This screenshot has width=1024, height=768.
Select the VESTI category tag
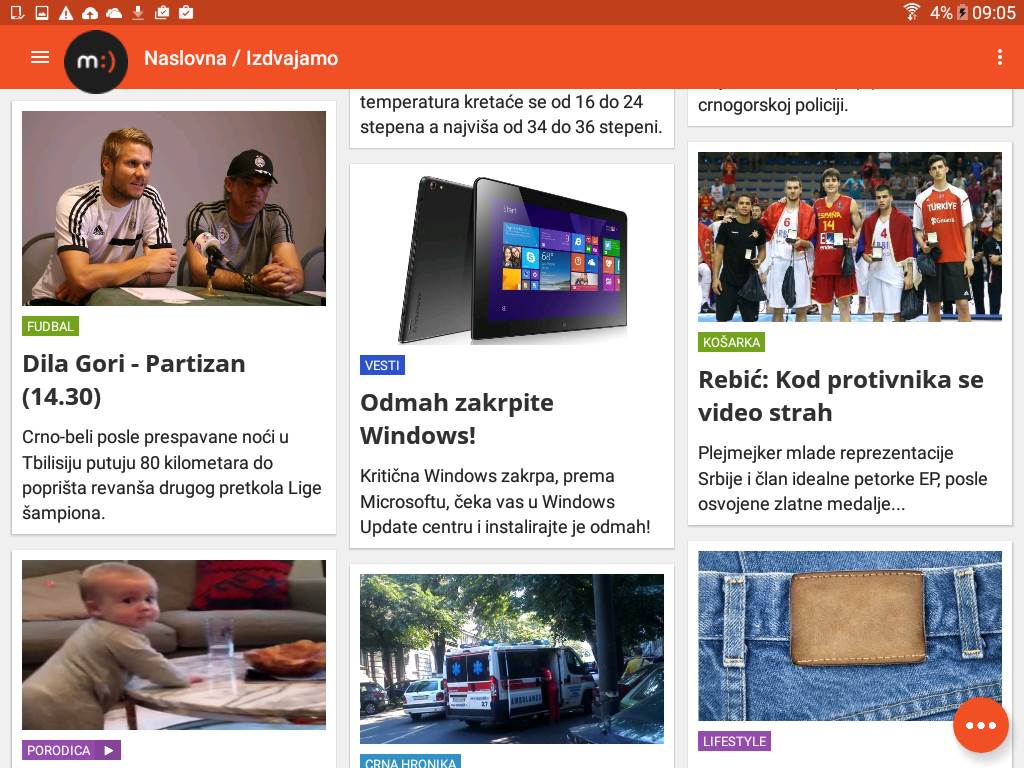(382, 365)
